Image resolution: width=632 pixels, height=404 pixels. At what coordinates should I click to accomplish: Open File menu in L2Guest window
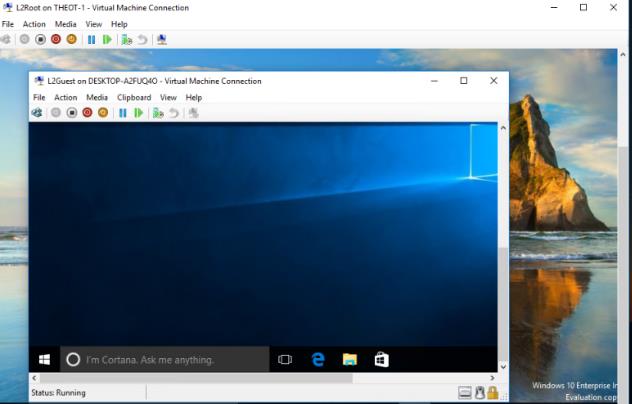(39, 98)
